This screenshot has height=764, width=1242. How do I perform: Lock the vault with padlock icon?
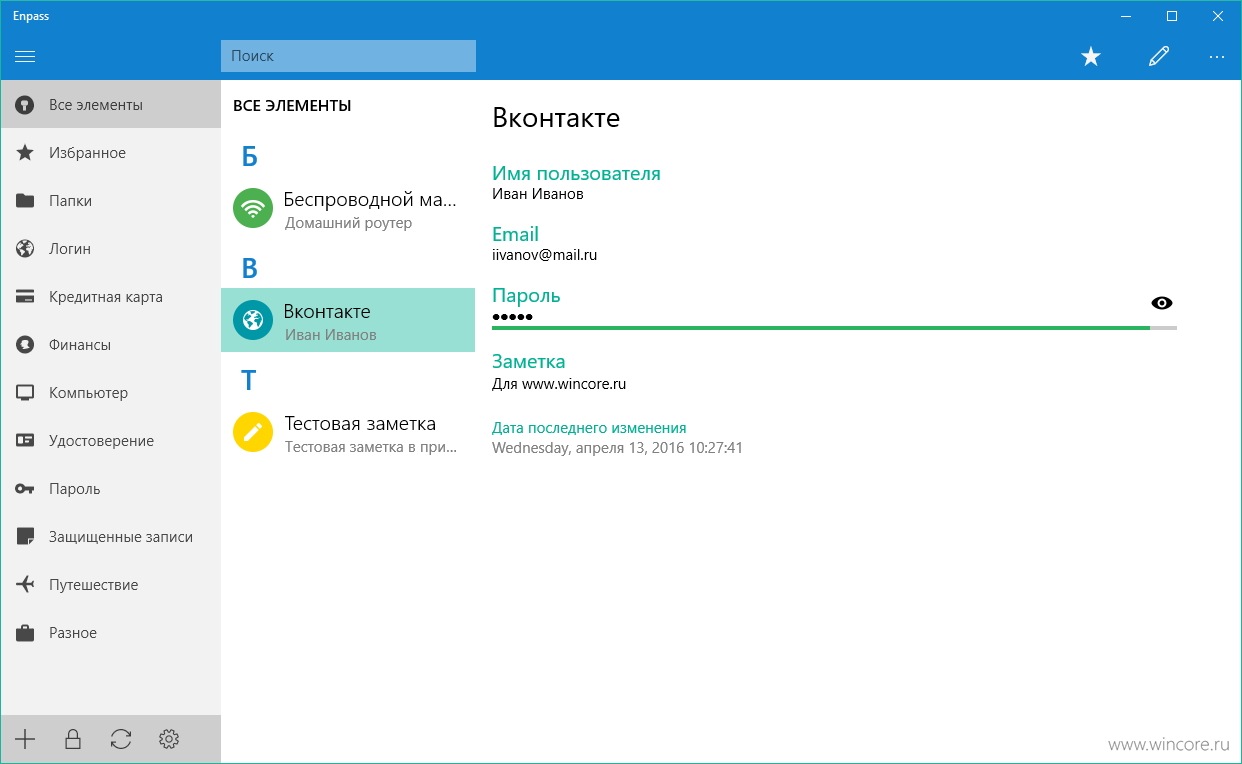[x=72, y=740]
